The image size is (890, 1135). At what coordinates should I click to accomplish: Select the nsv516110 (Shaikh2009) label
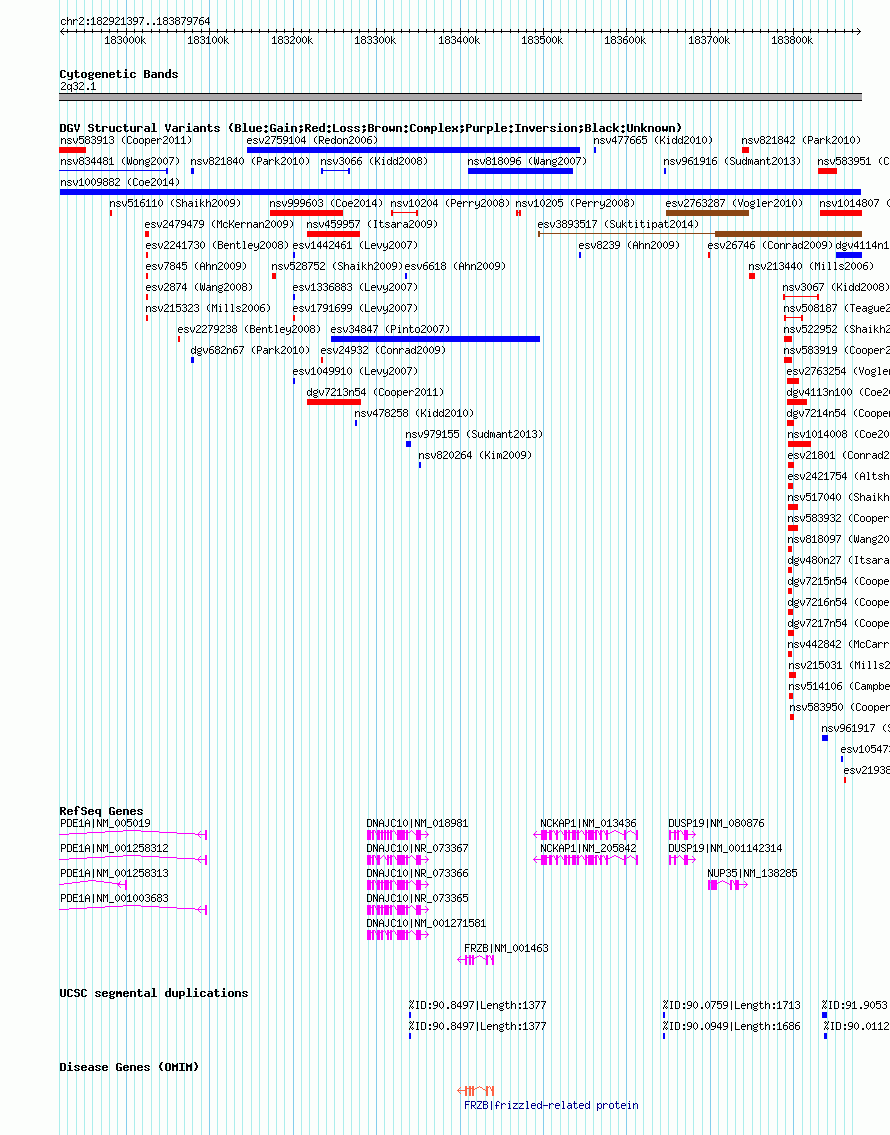(x=175, y=203)
